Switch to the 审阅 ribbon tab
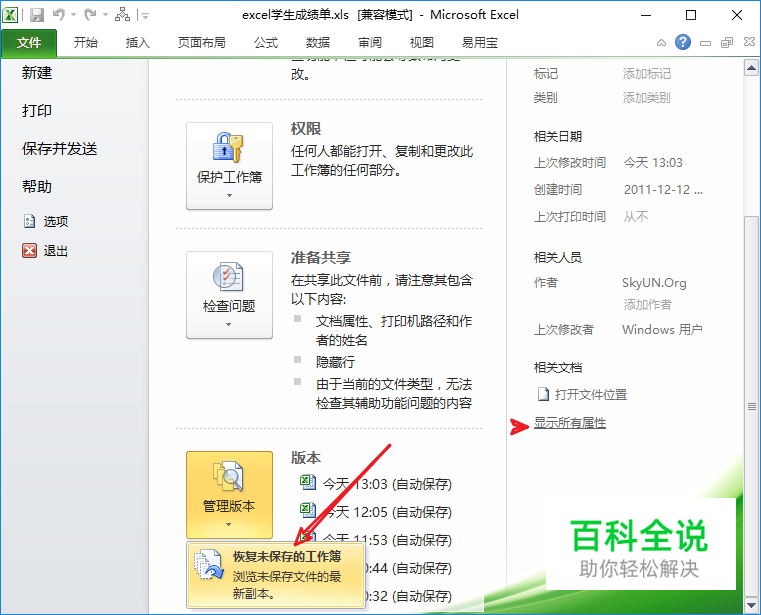 point(370,43)
